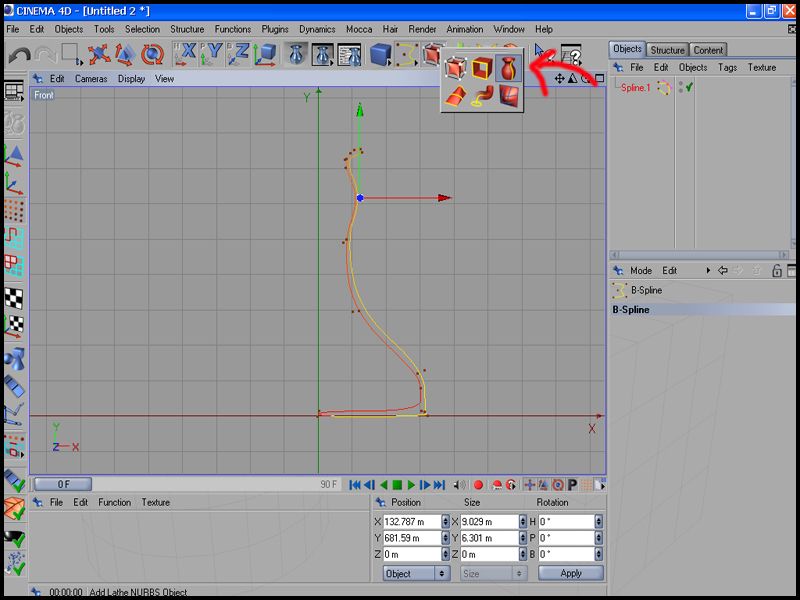The width and height of the screenshot is (800, 600).
Task: Click the Add Cube primitive icon
Action: pos(380,55)
